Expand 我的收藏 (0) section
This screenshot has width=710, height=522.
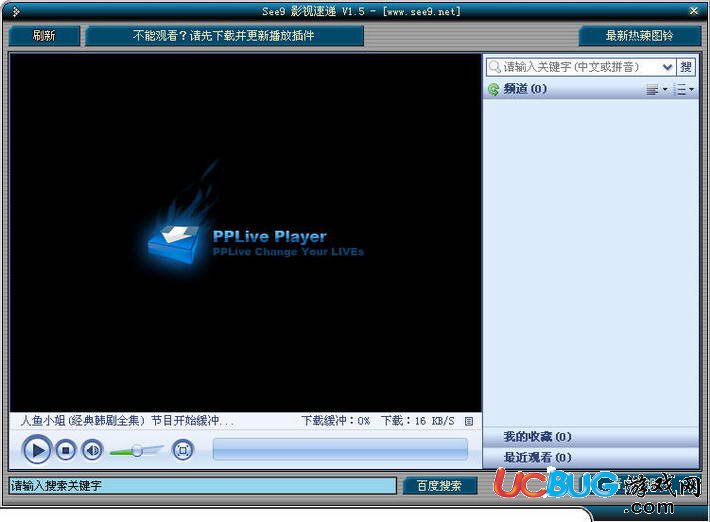pos(591,437)
